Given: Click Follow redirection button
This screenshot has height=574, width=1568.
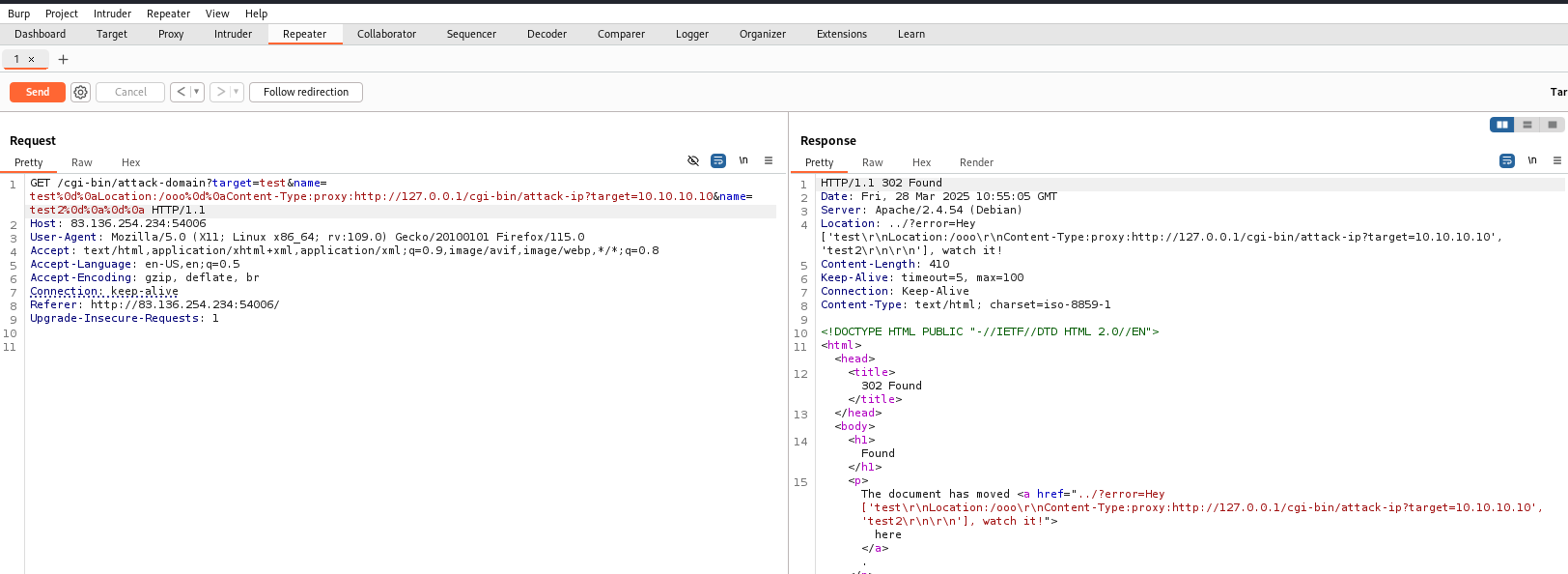Looking at the screenshot, I should [306, 92].
